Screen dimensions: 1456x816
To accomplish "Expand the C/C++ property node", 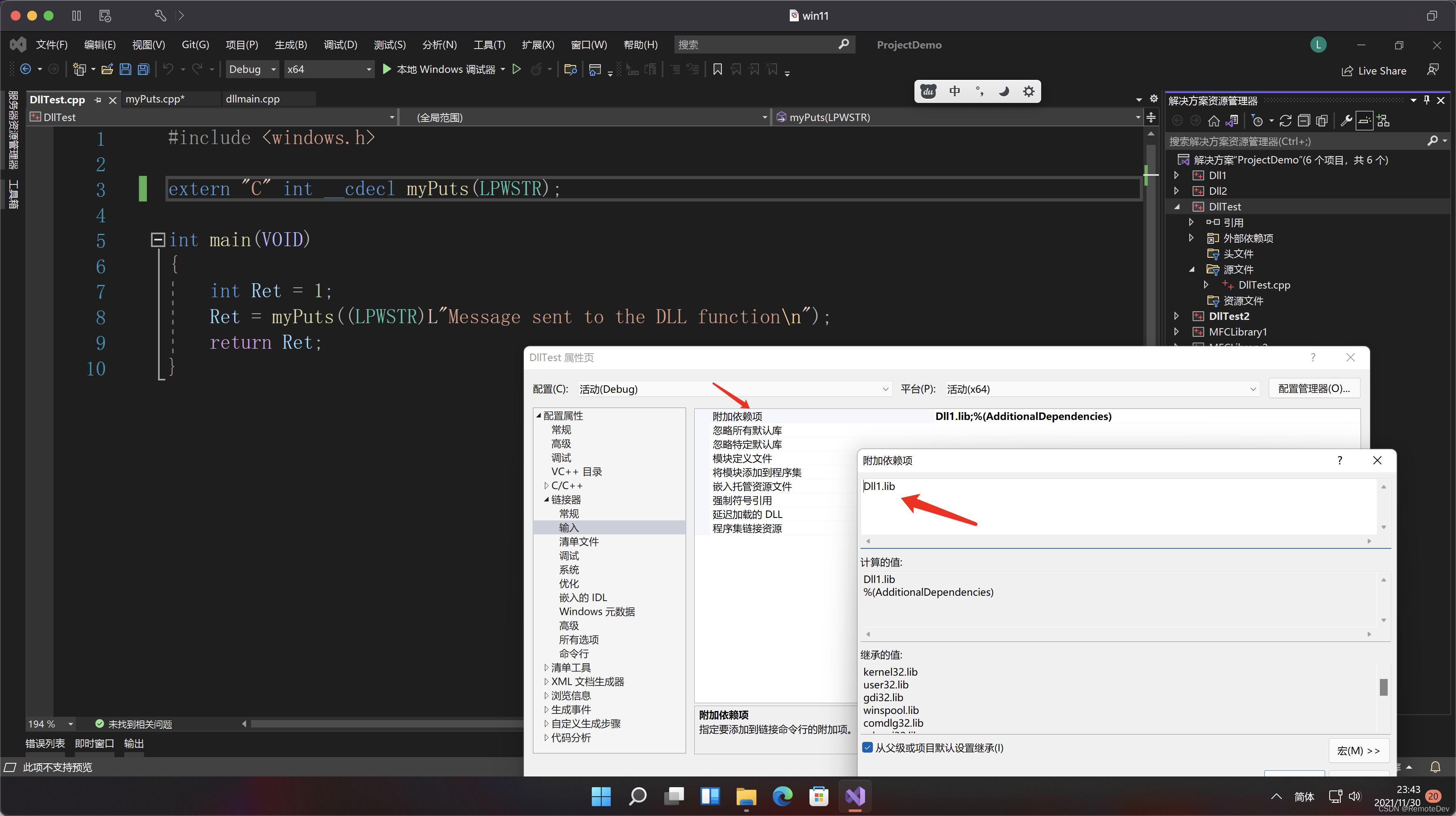I will coord(546,486).
